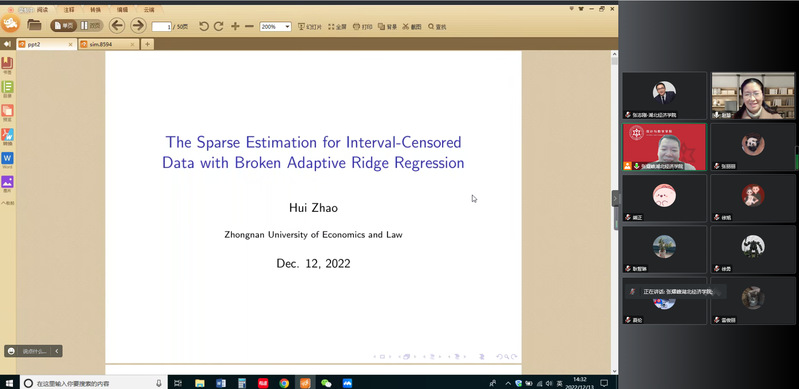Expand the participant panel side handle

click(x=615, y=198)
